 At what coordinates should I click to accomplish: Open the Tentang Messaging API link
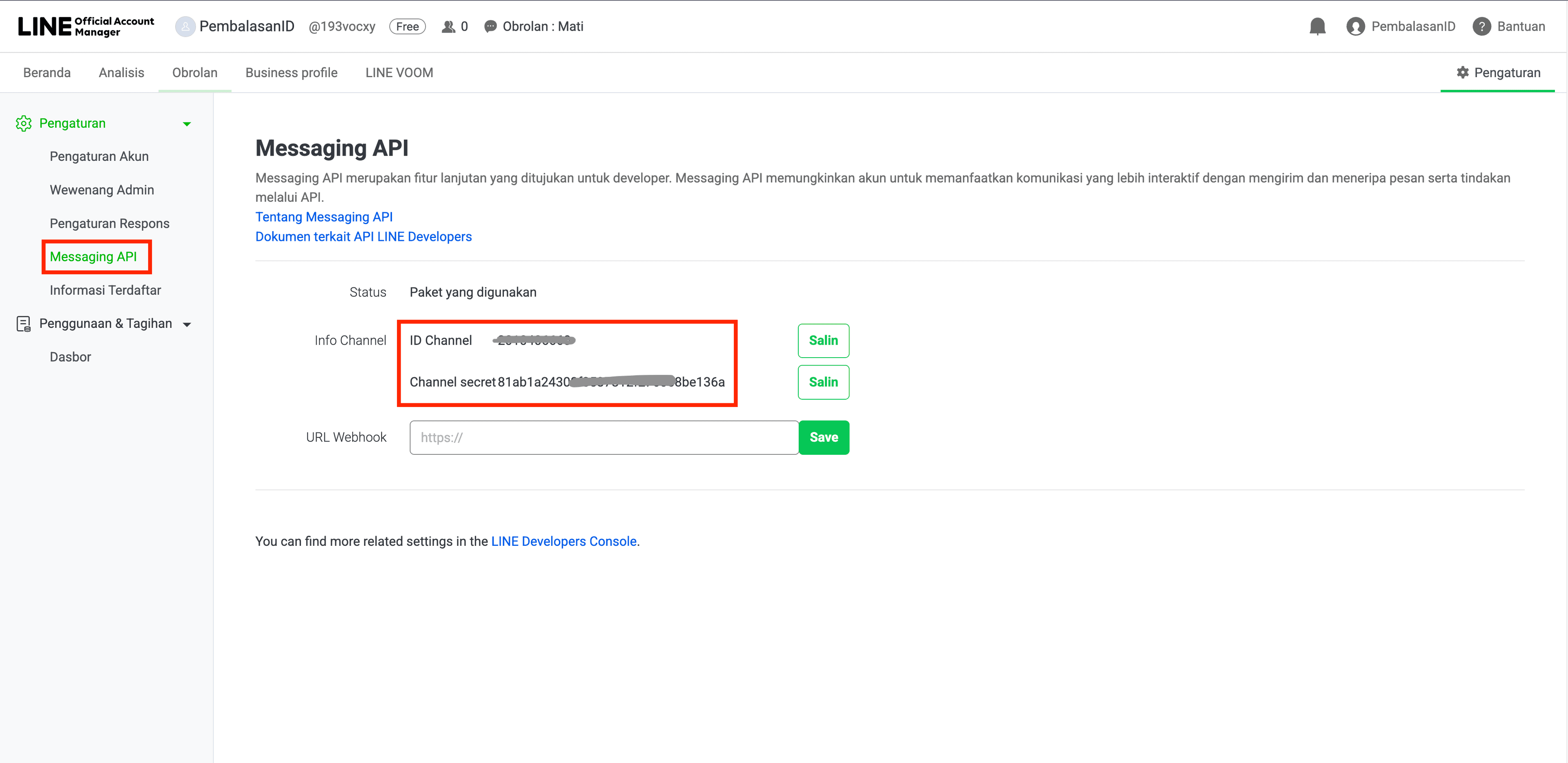tap(324, 217)
